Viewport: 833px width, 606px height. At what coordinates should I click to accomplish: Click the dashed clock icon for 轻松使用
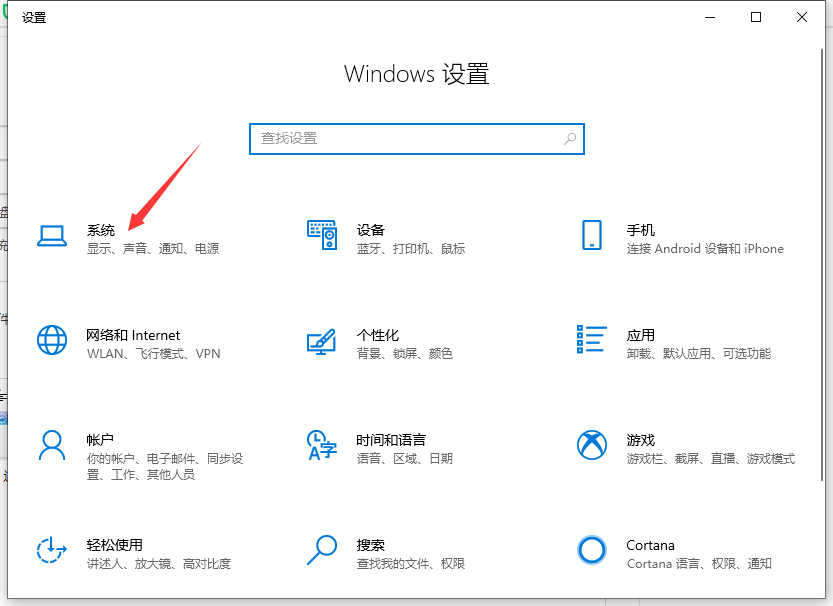(x=51, y=550)
